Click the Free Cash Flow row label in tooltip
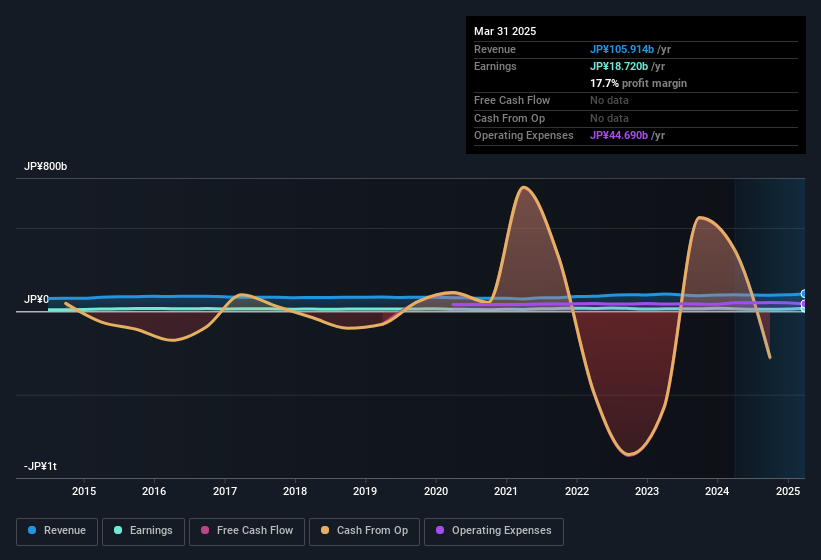821x560 pixels. pos(512,100)
